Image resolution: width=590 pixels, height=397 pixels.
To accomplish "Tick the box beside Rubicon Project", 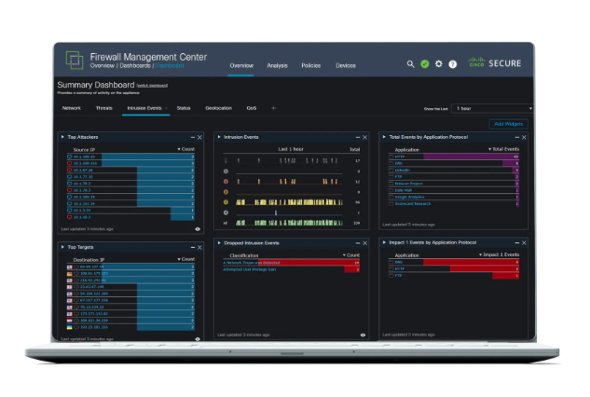I will (391, 184).
